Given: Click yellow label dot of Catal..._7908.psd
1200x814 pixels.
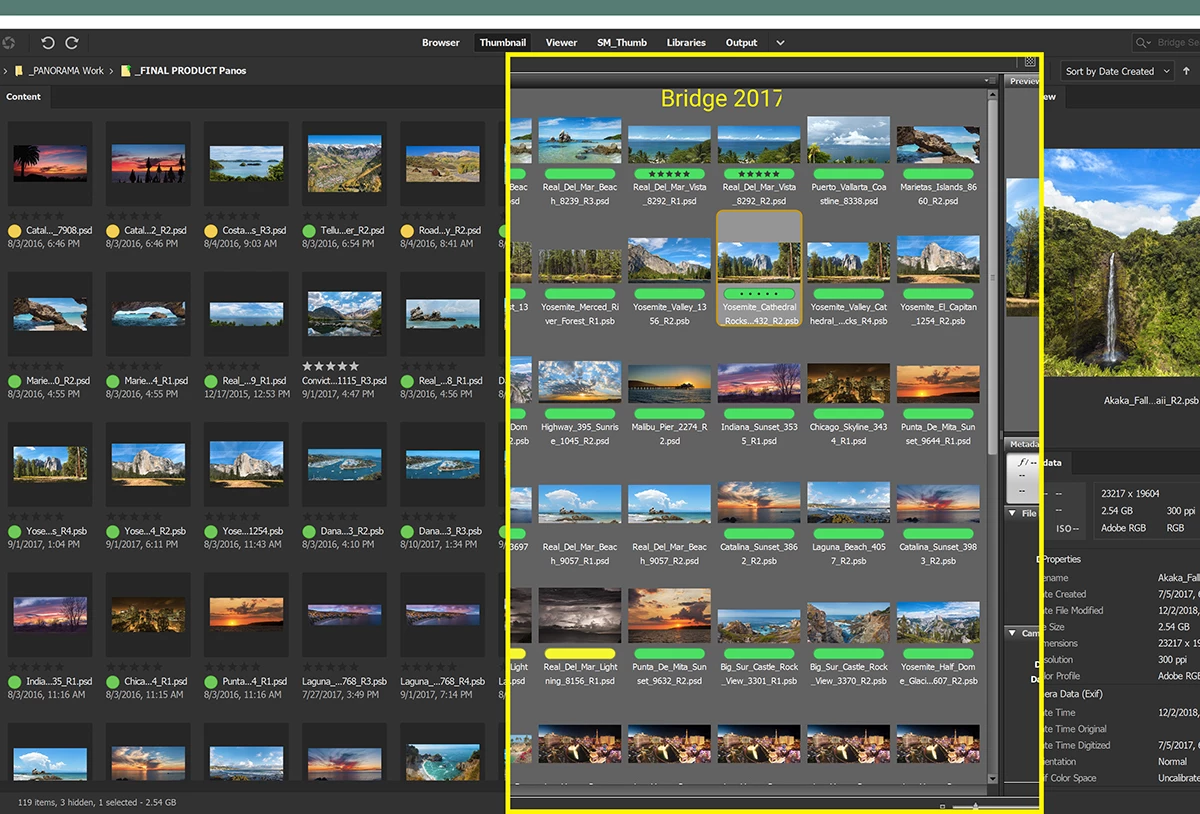Looking at the screenshot, I should (15, 230).
